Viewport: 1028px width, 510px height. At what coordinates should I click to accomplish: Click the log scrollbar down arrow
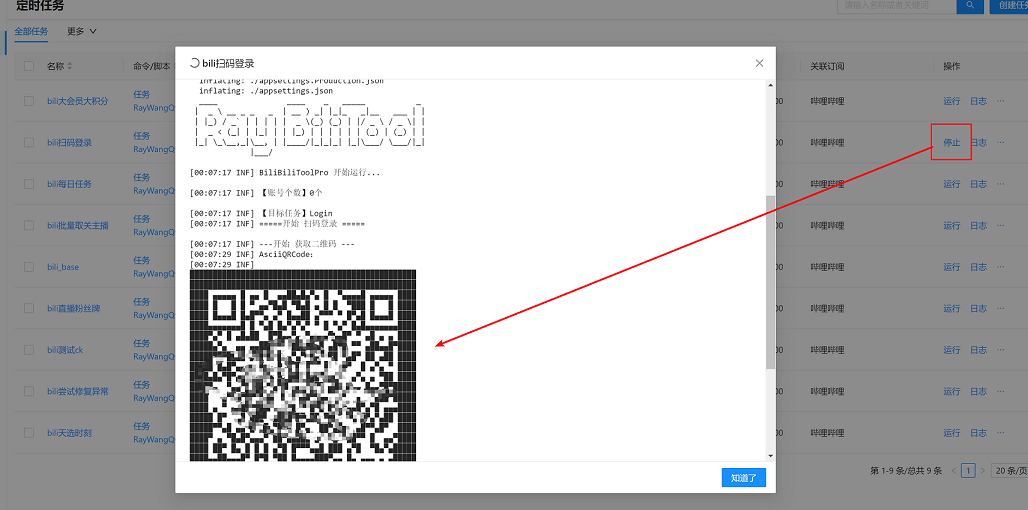tap(770, 455)
